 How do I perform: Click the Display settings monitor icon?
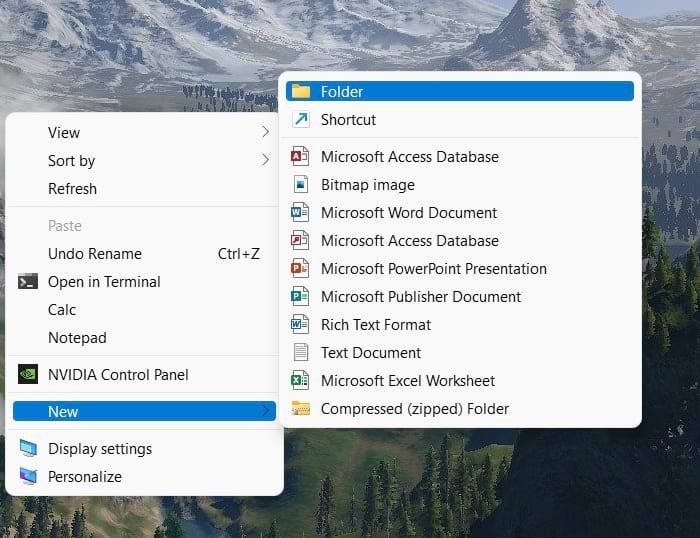[28, 449]
